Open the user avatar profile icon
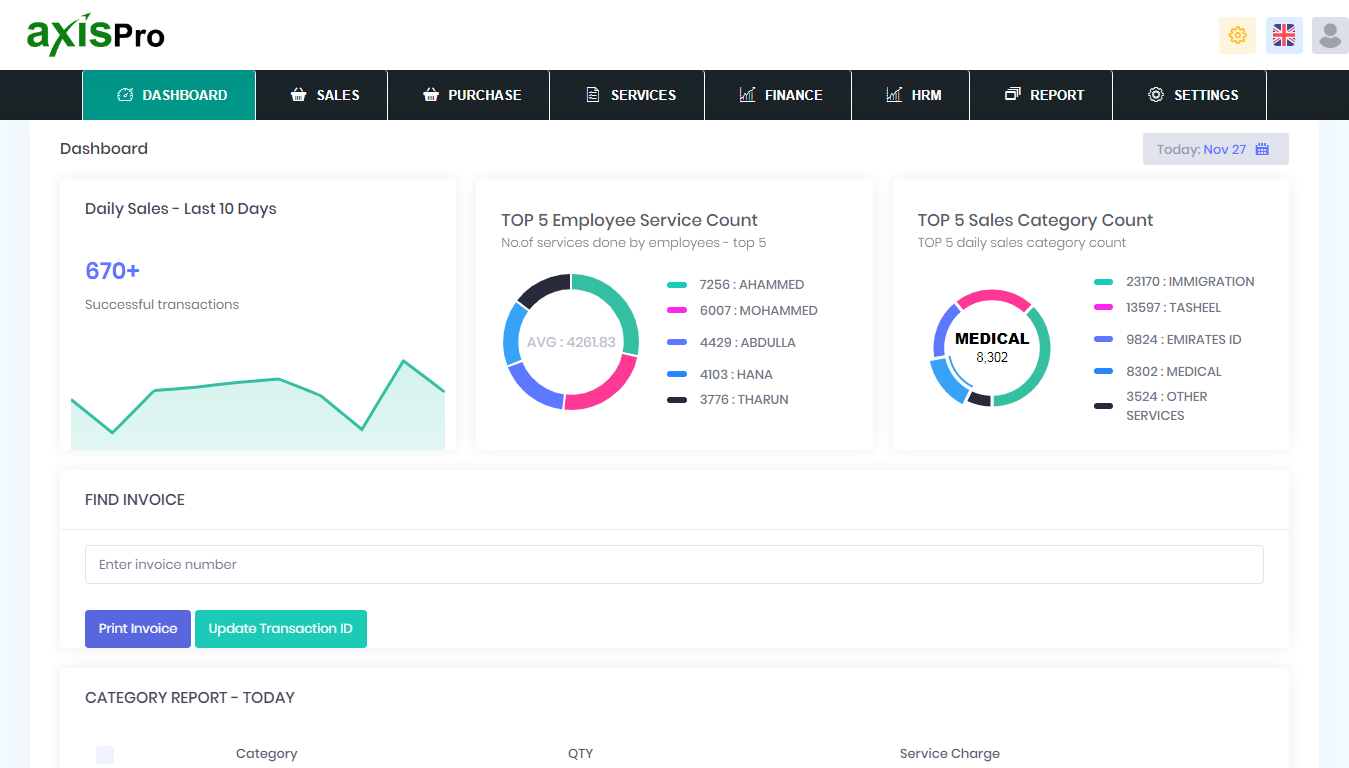Screen dimensions: 1349x768 tap(1330, 35)
